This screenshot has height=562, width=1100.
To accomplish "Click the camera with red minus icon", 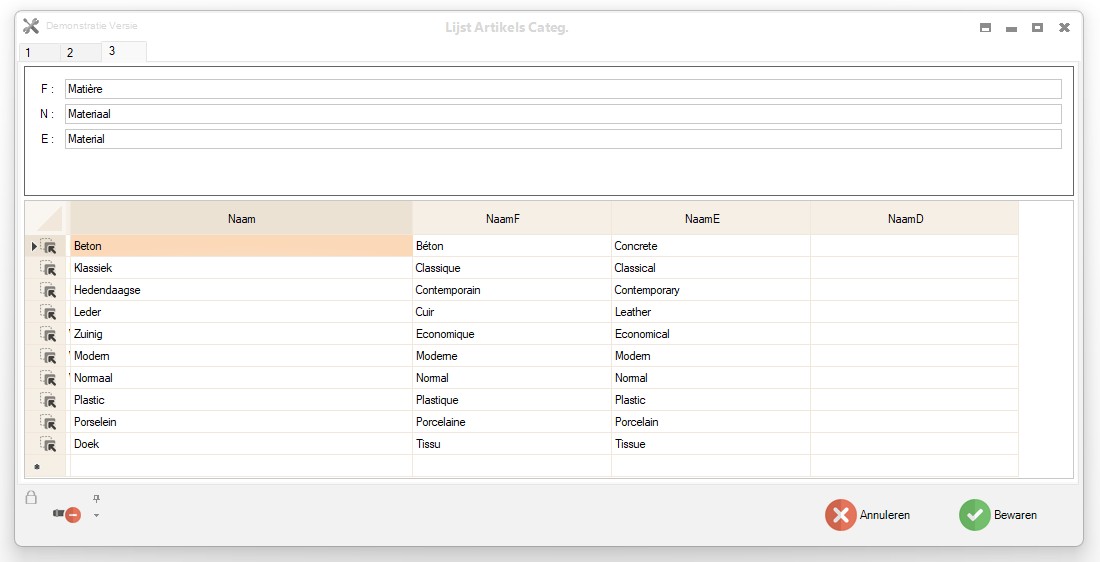I will pos(67,514).
